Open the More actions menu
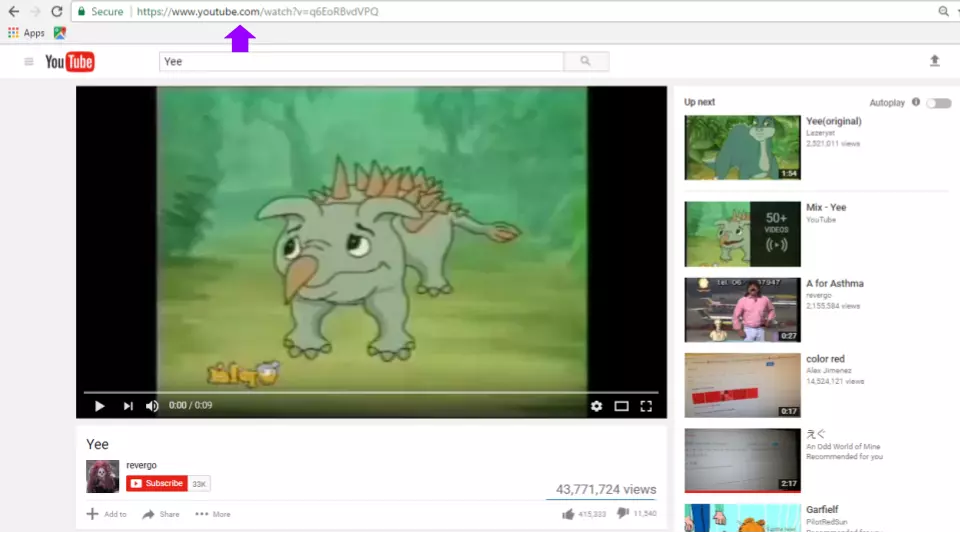The width and height of the screenshot is (960, 540). pos(212,514)
